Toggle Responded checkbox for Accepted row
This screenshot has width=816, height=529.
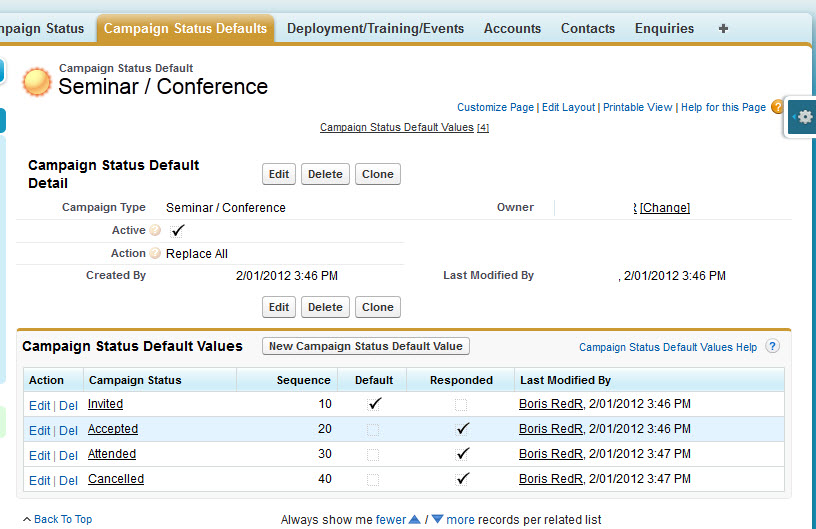[x=462, y=429]
